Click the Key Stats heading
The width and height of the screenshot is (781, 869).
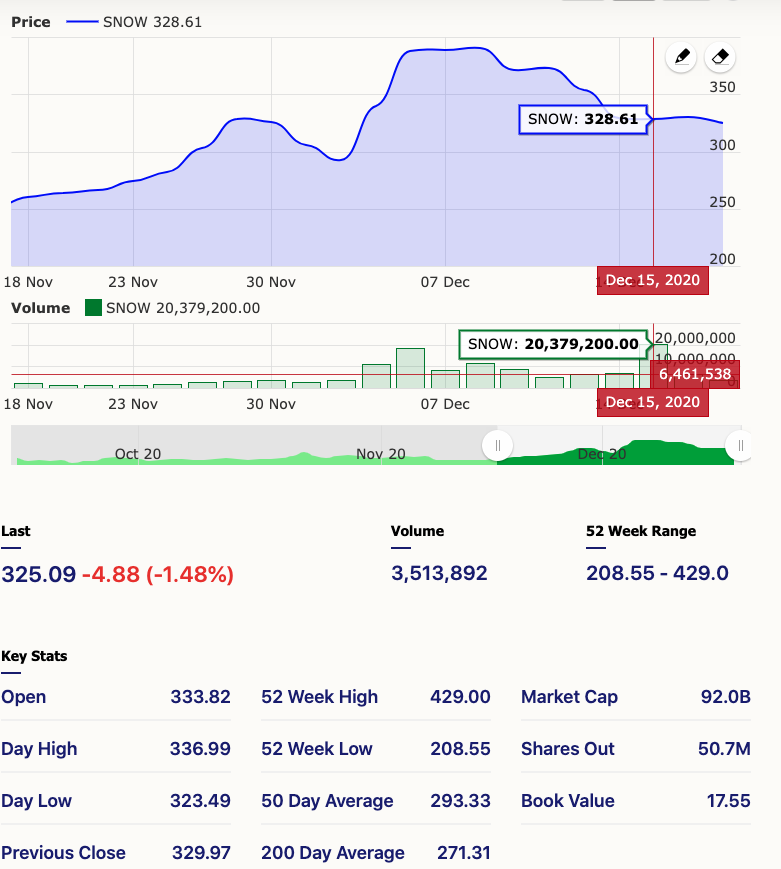(34, 656)
